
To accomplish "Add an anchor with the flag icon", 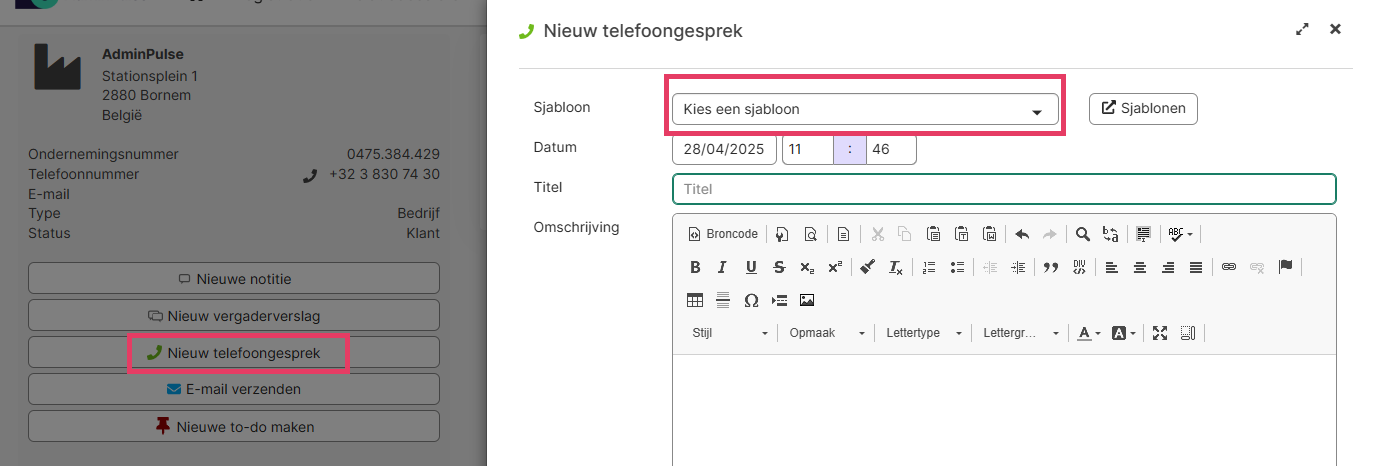I will pyautogui.click(x=1286, y=267).
